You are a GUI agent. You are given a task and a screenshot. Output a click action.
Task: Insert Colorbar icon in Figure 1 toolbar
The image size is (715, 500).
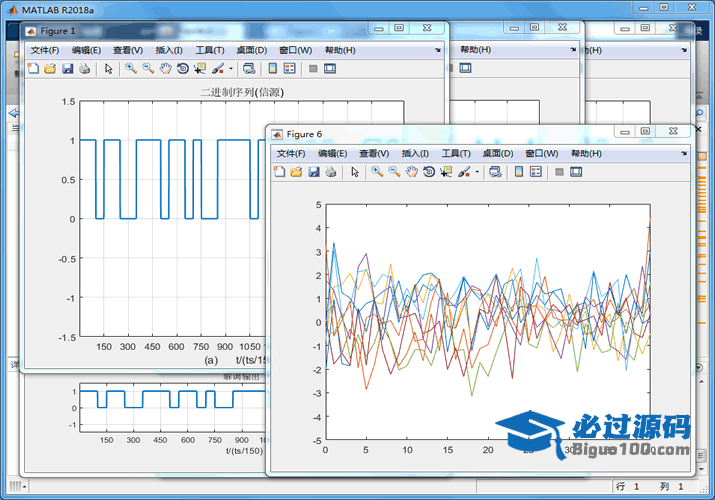[273, 69]
